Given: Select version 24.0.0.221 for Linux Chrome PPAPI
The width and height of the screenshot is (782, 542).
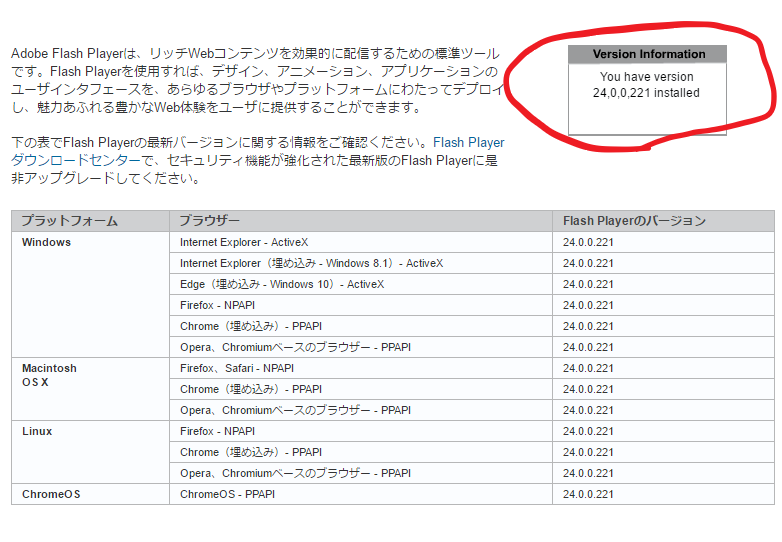Looking at the screenshot, I should click(663, 452).
